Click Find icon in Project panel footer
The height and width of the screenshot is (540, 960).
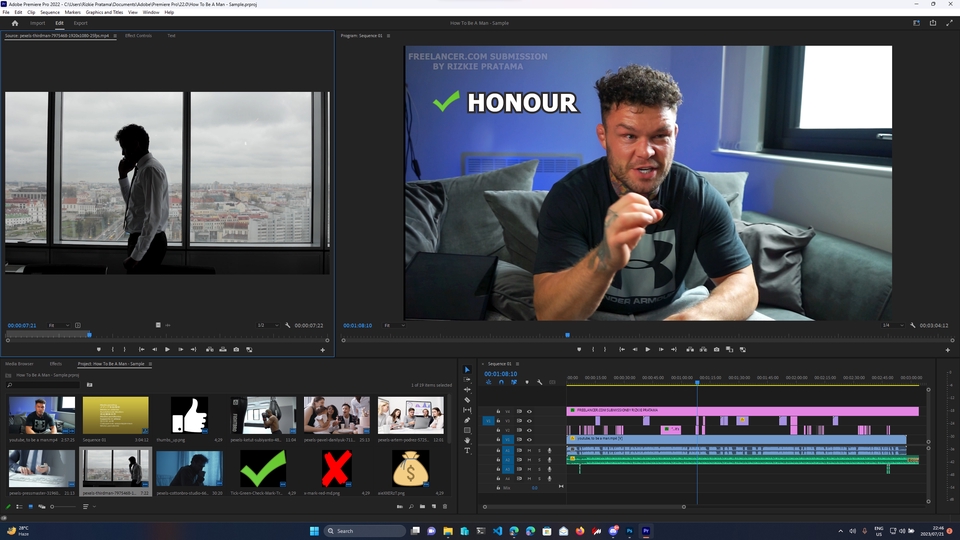pyautogui.click(x=411, y=506)
